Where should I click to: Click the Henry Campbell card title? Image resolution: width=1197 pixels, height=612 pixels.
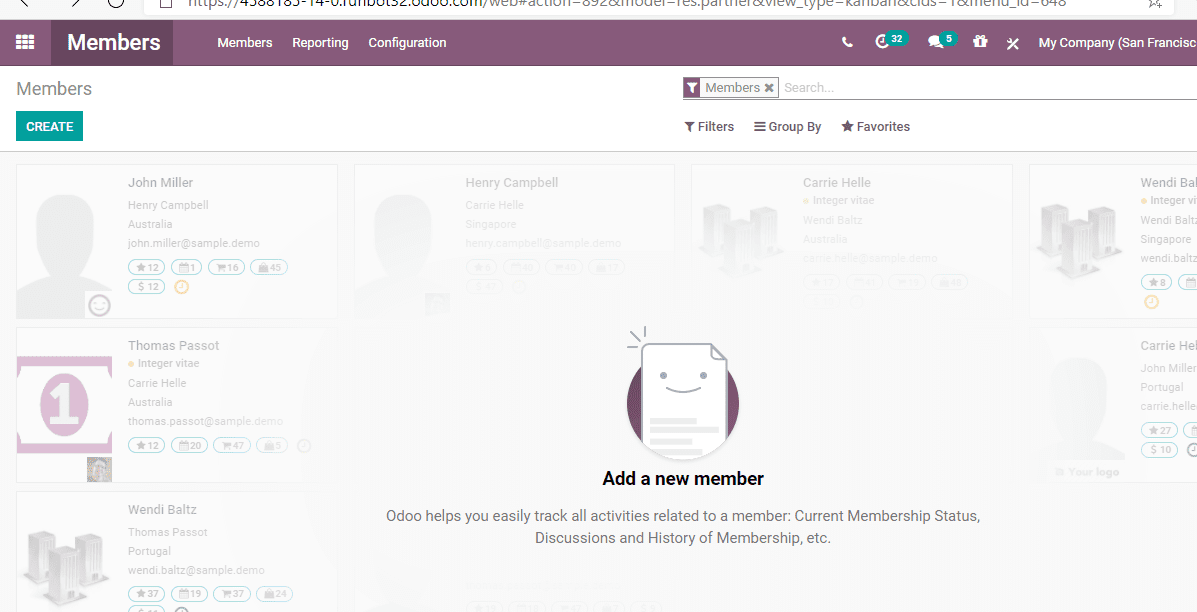pos(511,182)
